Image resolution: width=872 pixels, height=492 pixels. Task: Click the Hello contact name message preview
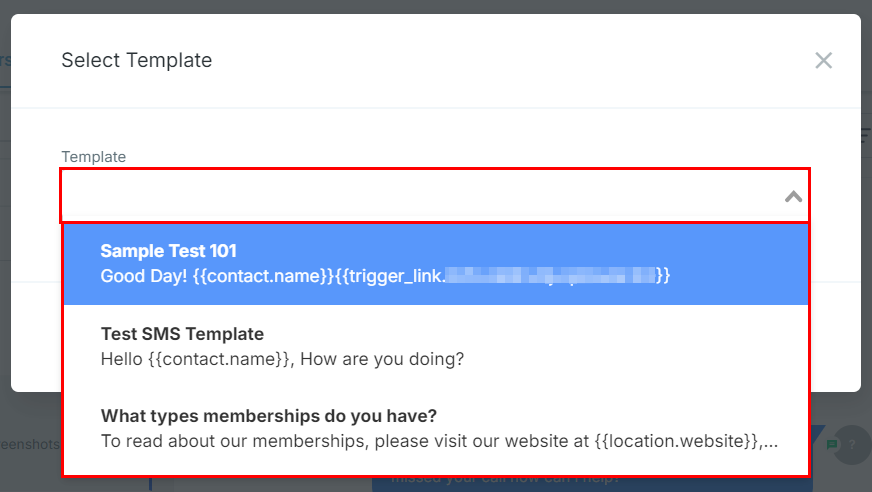[282, 359]
